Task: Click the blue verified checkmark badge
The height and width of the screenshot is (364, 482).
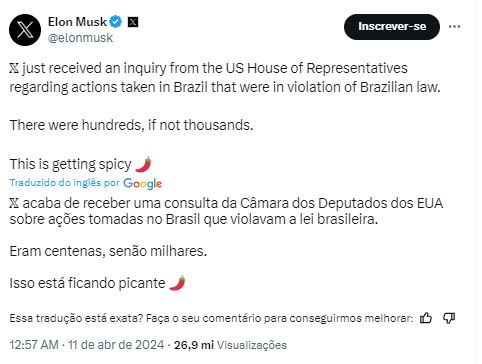Action: tap(116, 22)
